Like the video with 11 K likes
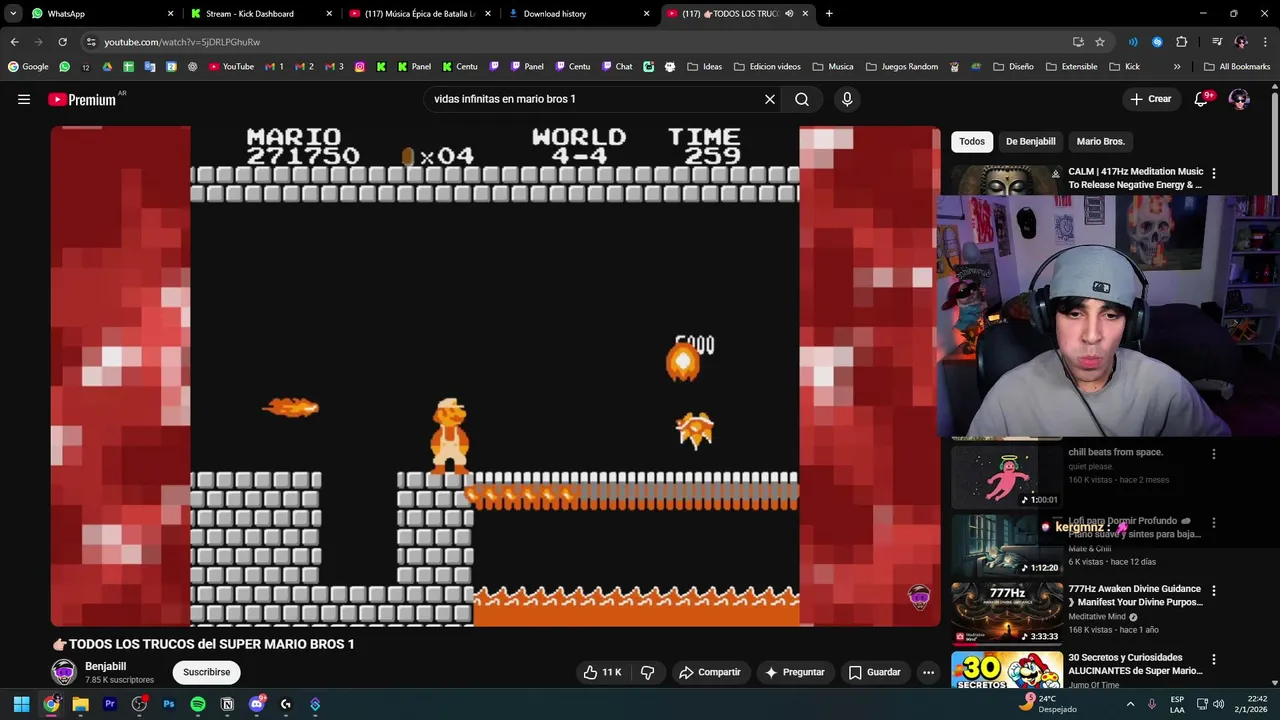1280x720 pixels. [x=602, y=672]
